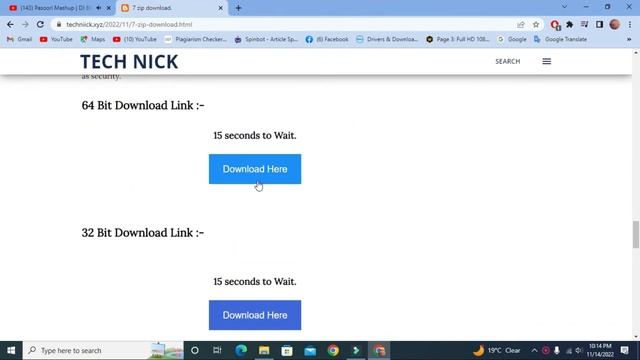This screenshot has height=360, width=640.
Task: Click the 64 Bit Download Link heading
Action: (x=143, y=105)
